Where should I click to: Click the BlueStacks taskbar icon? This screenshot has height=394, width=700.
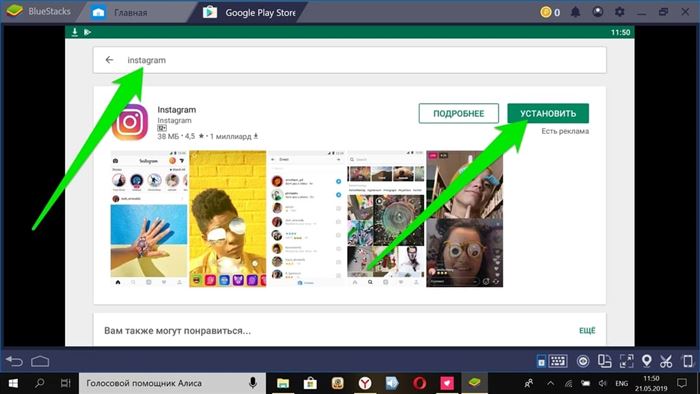tap(474, 383)
